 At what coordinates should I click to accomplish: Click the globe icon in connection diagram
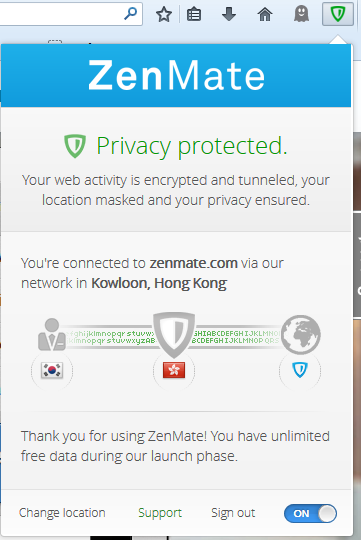coord(301,334)
